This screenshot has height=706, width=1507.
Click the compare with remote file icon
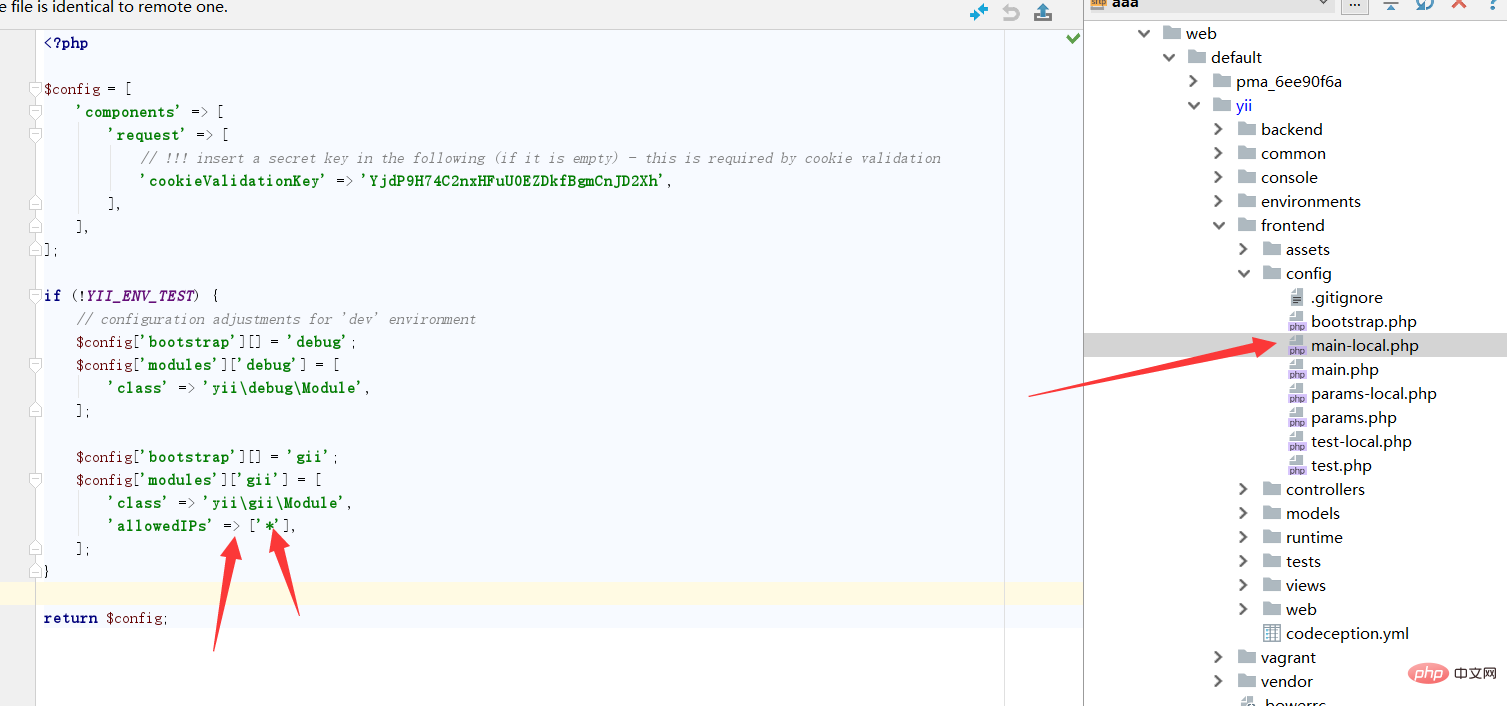pos(979,12)
